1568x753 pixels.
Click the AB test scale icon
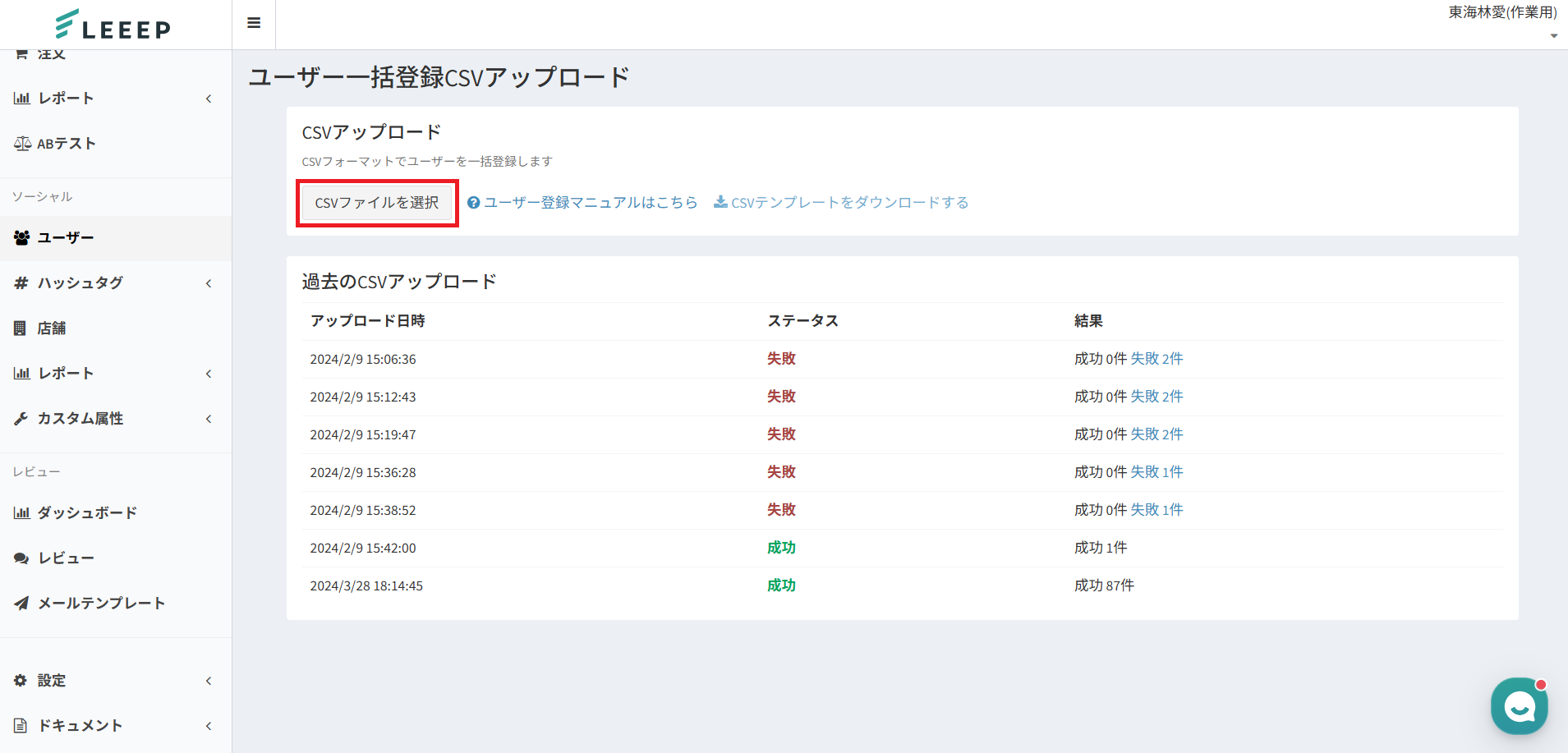click(x=22, y=144)
